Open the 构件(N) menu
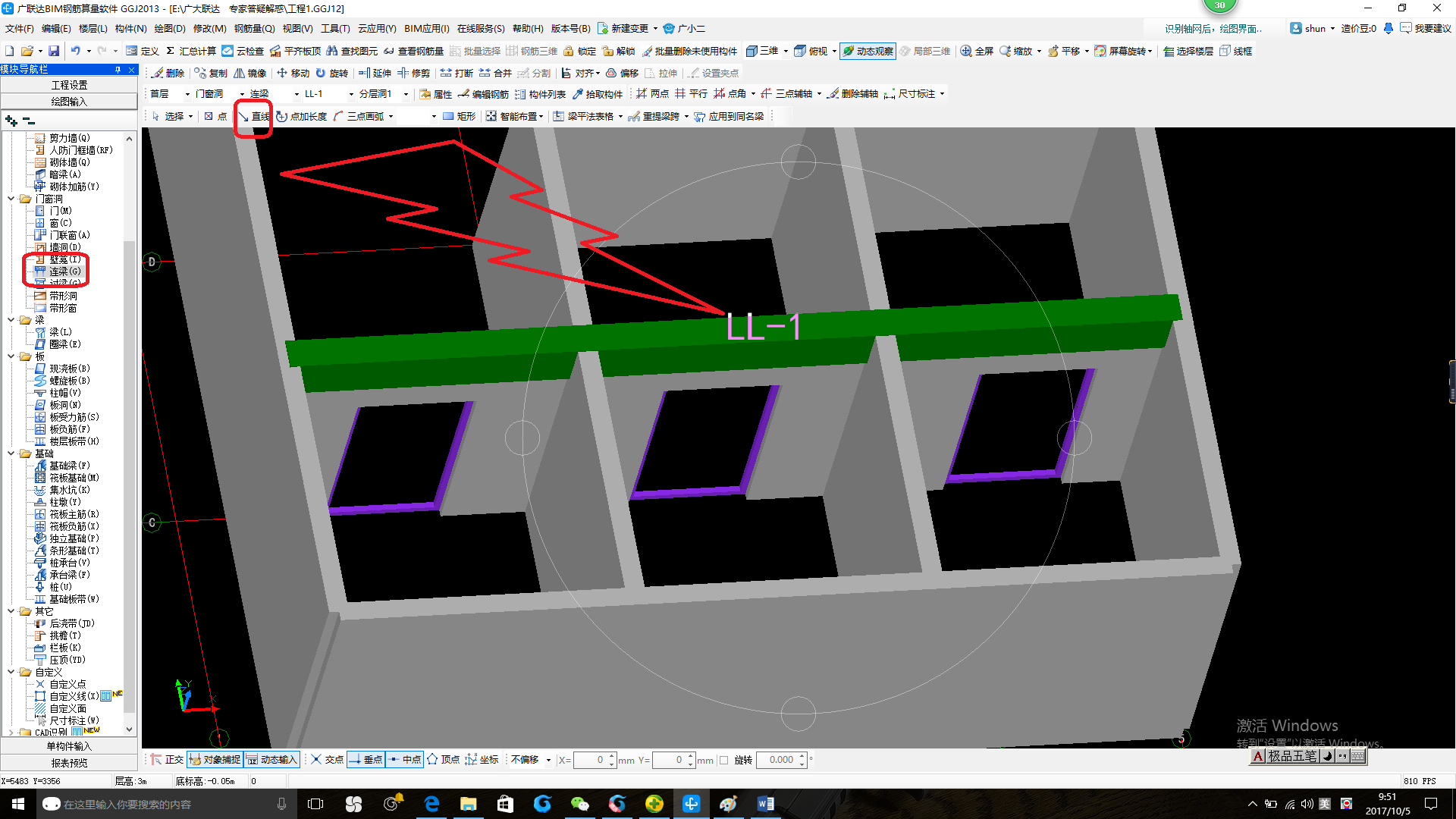1456x819 pixels. [130, 29]
